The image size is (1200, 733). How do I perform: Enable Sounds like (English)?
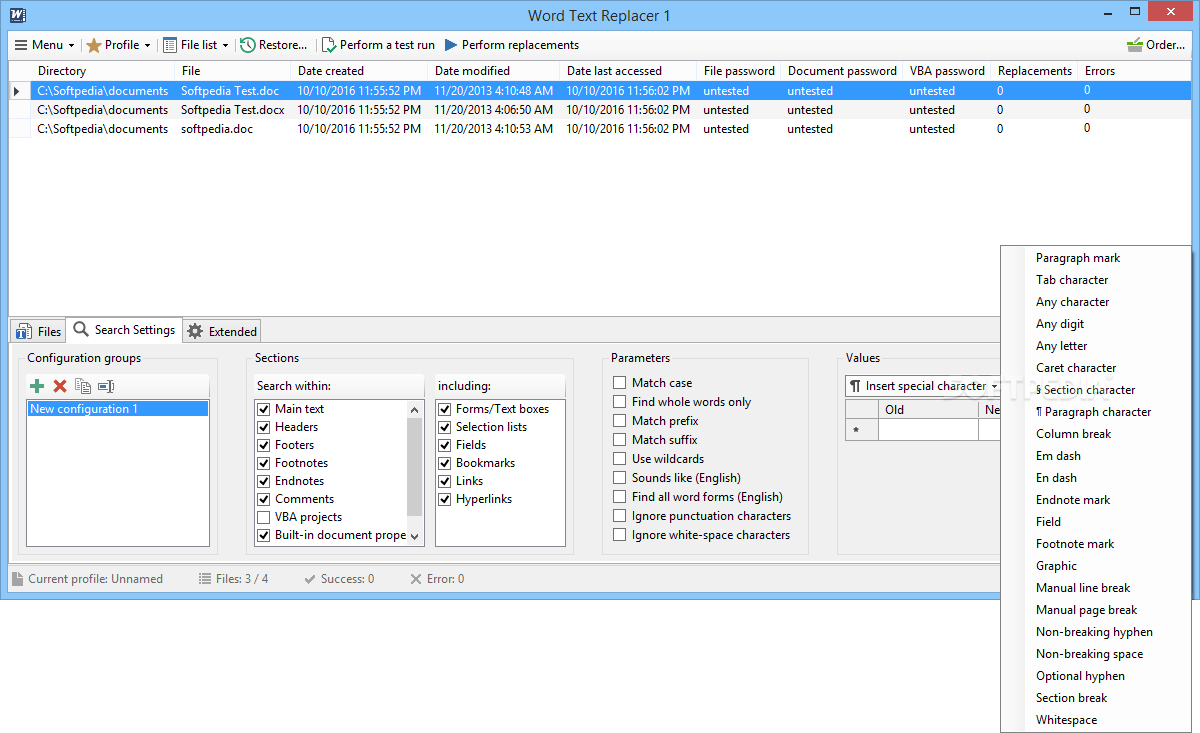click(x=620, y=478)
